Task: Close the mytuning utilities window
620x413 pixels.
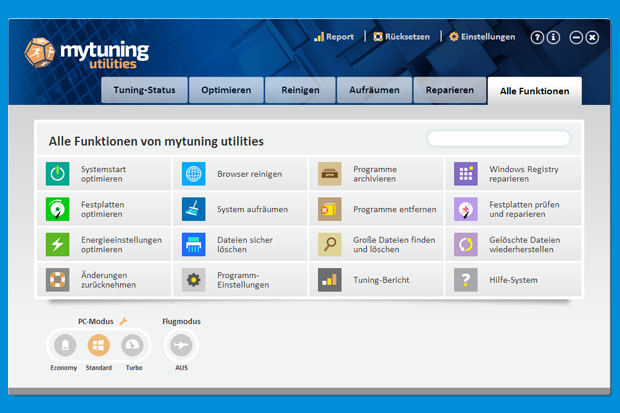Action: [x=592, y=38]
